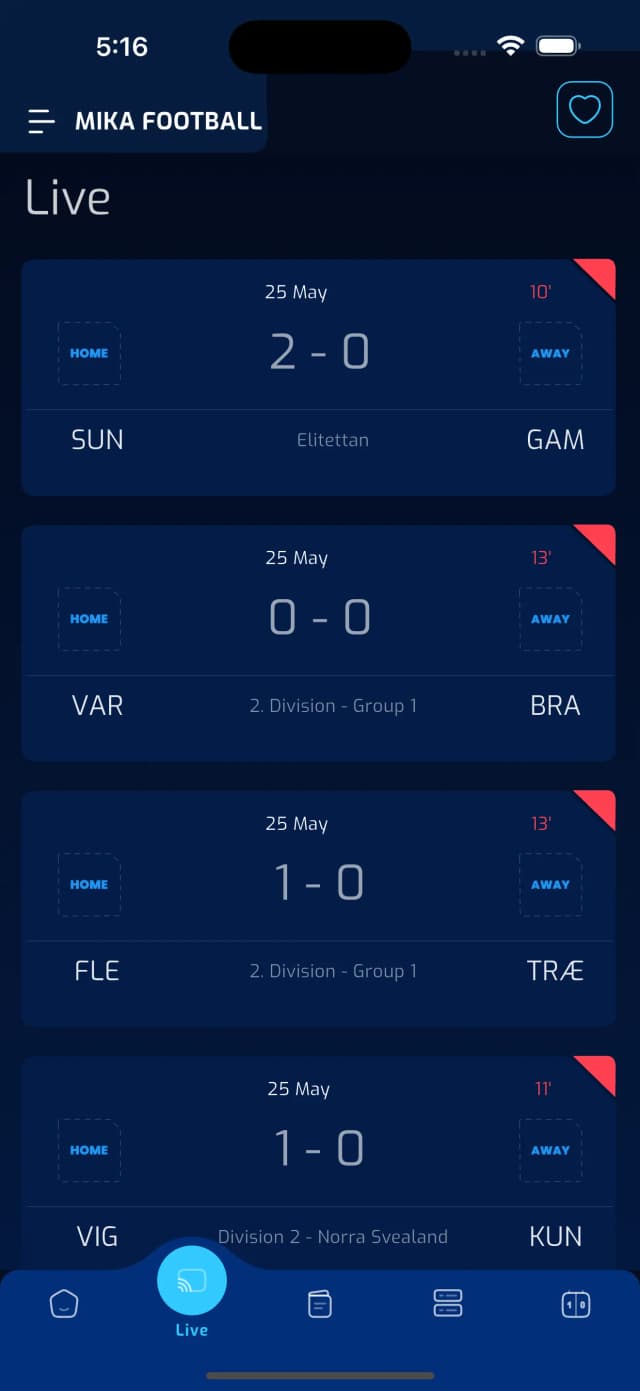Viewport: 640px width, 1391px height.
Task: Tap VAR home team logo placeholder
Action: 89,619
